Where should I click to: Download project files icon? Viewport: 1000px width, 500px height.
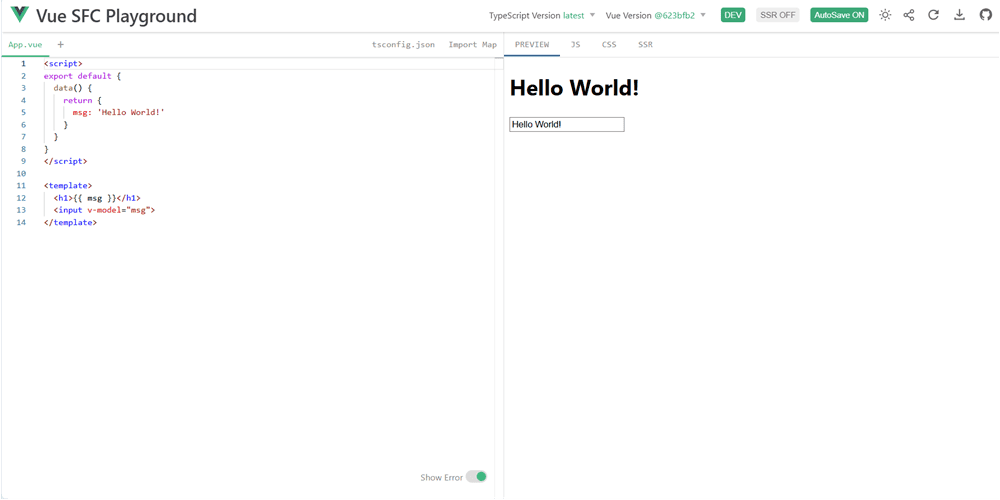[x=959, y=15]
